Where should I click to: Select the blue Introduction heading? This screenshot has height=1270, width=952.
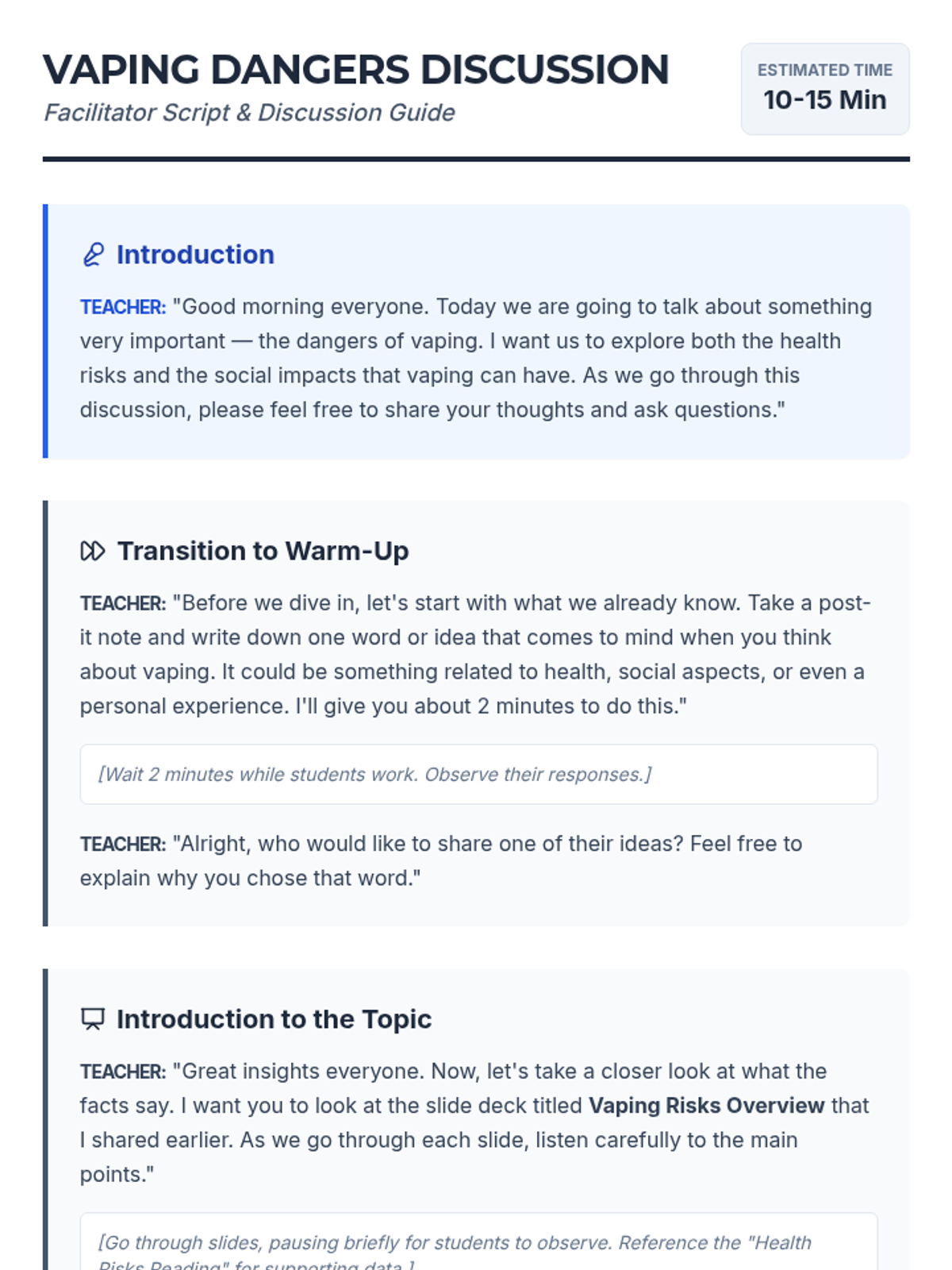[195, 255]
